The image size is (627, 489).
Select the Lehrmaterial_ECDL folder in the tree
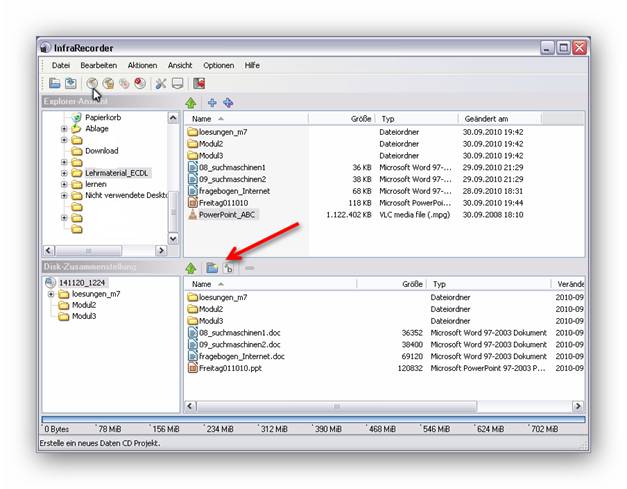click(x=116, y=173)
